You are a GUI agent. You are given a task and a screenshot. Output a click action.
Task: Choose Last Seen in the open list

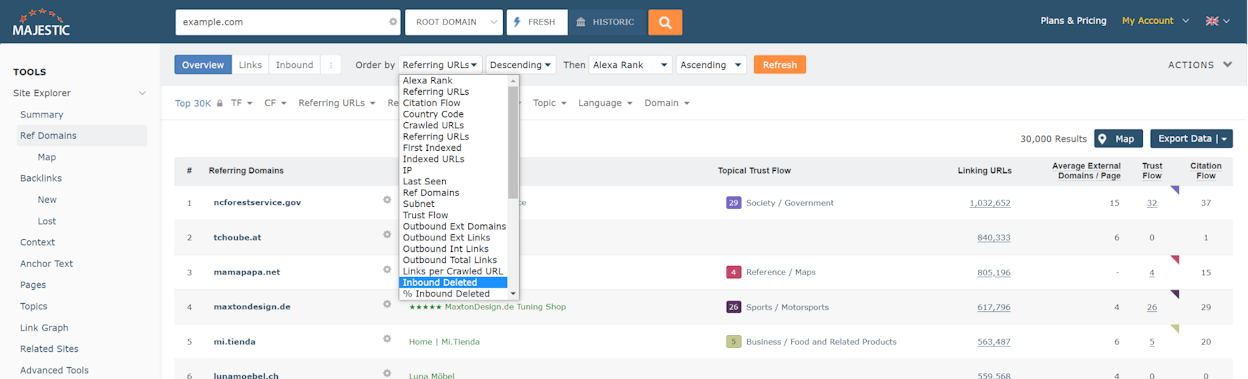click(x=454, y=182)
